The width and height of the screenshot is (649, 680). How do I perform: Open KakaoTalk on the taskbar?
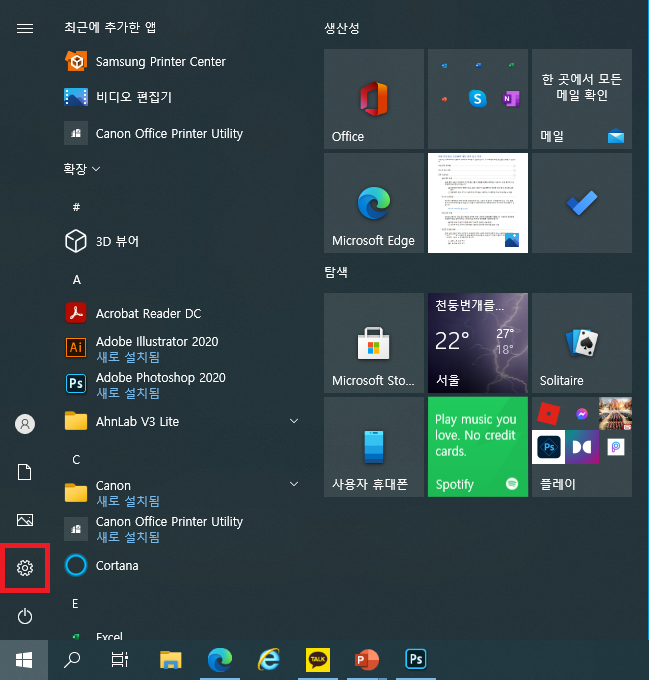(318, 660)
